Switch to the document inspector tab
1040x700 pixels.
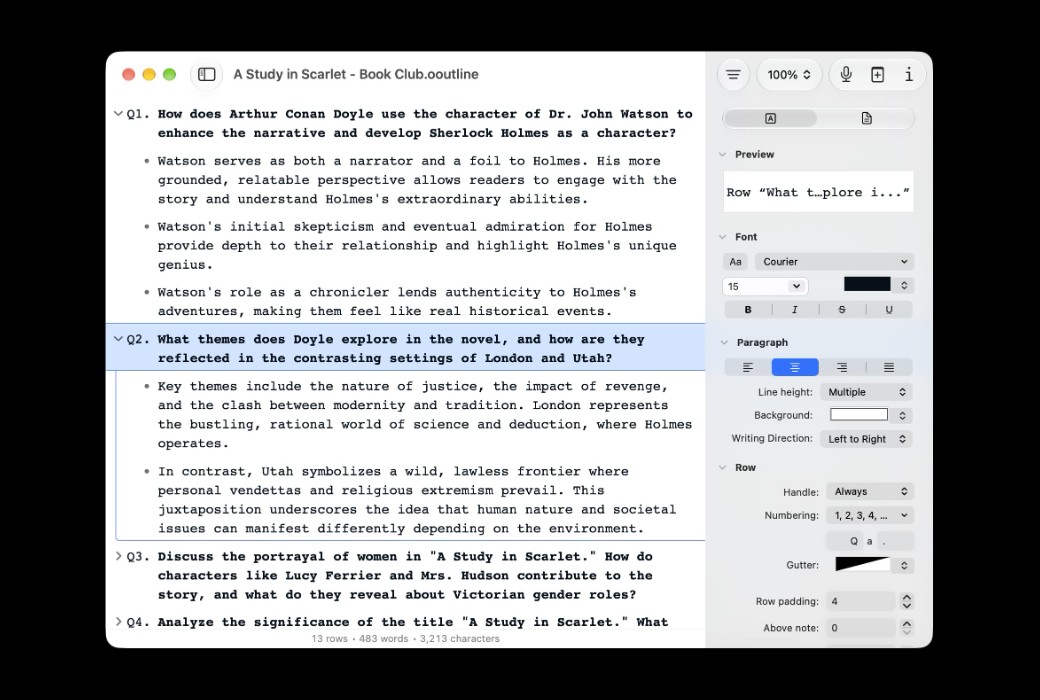tap(866, 118)
